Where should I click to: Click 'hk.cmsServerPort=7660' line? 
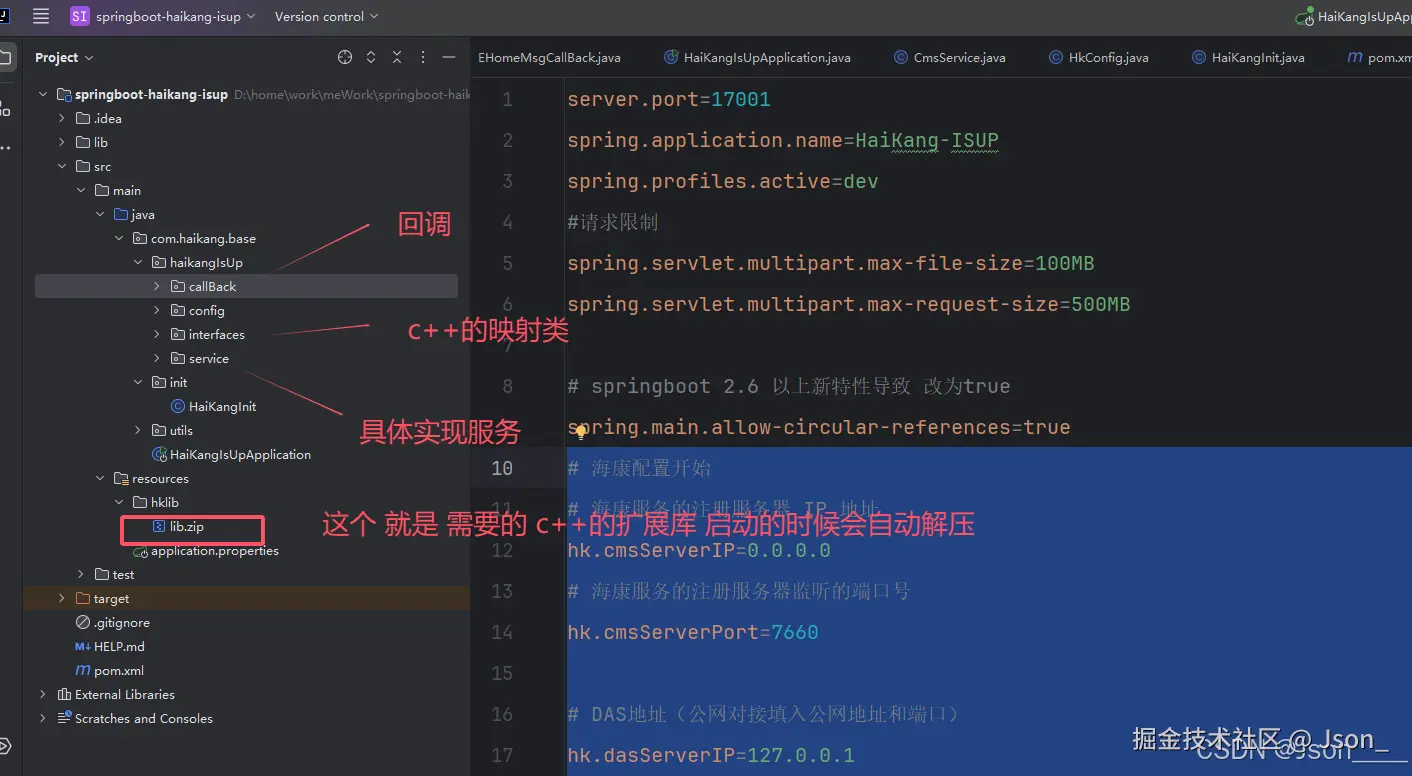[692, 632]
